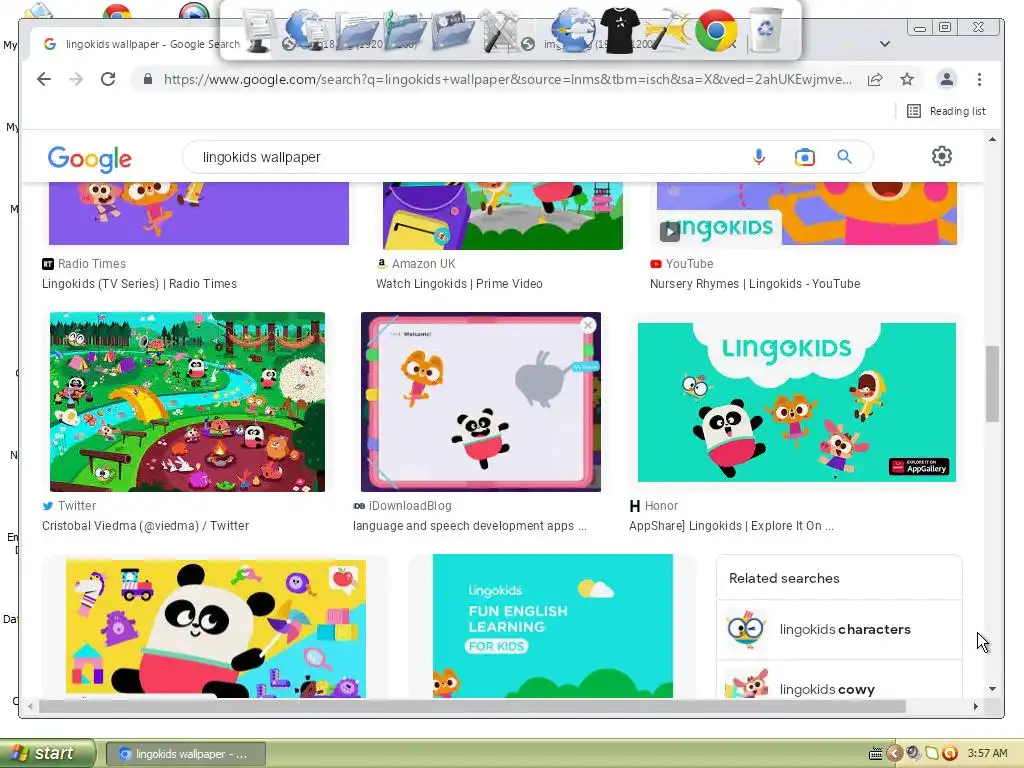Click the on-screen keyboard tray icon

[x=876, y=754]
